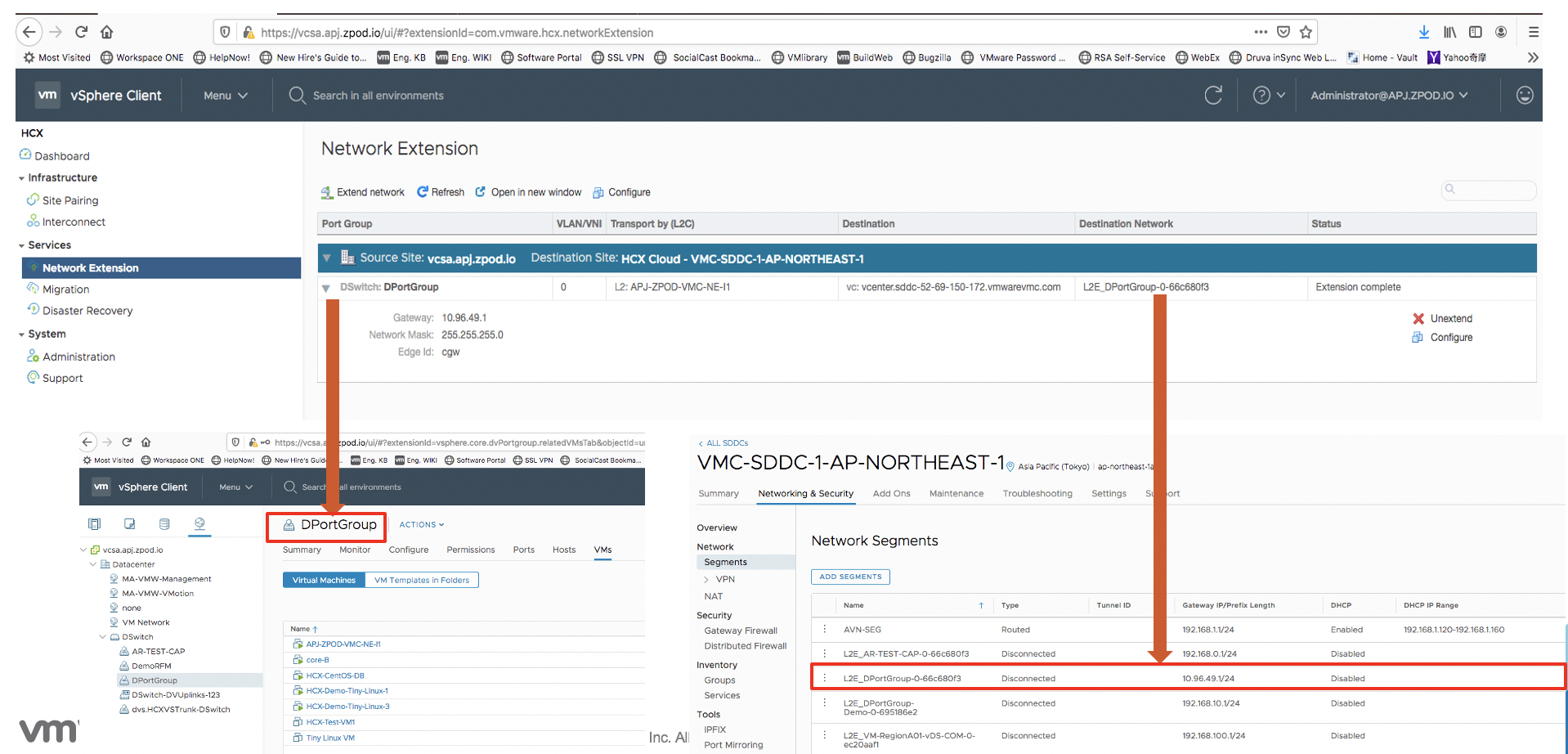The height and width of the screenshot is (754, 1568).
Task: Collapse the Infrastructure section
Action: [x=21, y=178]
